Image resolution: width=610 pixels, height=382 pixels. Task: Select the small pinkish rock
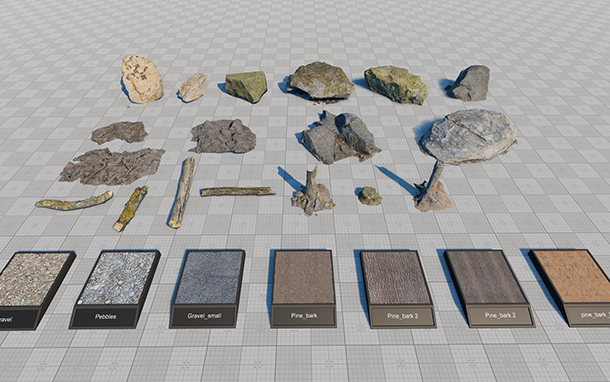193,88
